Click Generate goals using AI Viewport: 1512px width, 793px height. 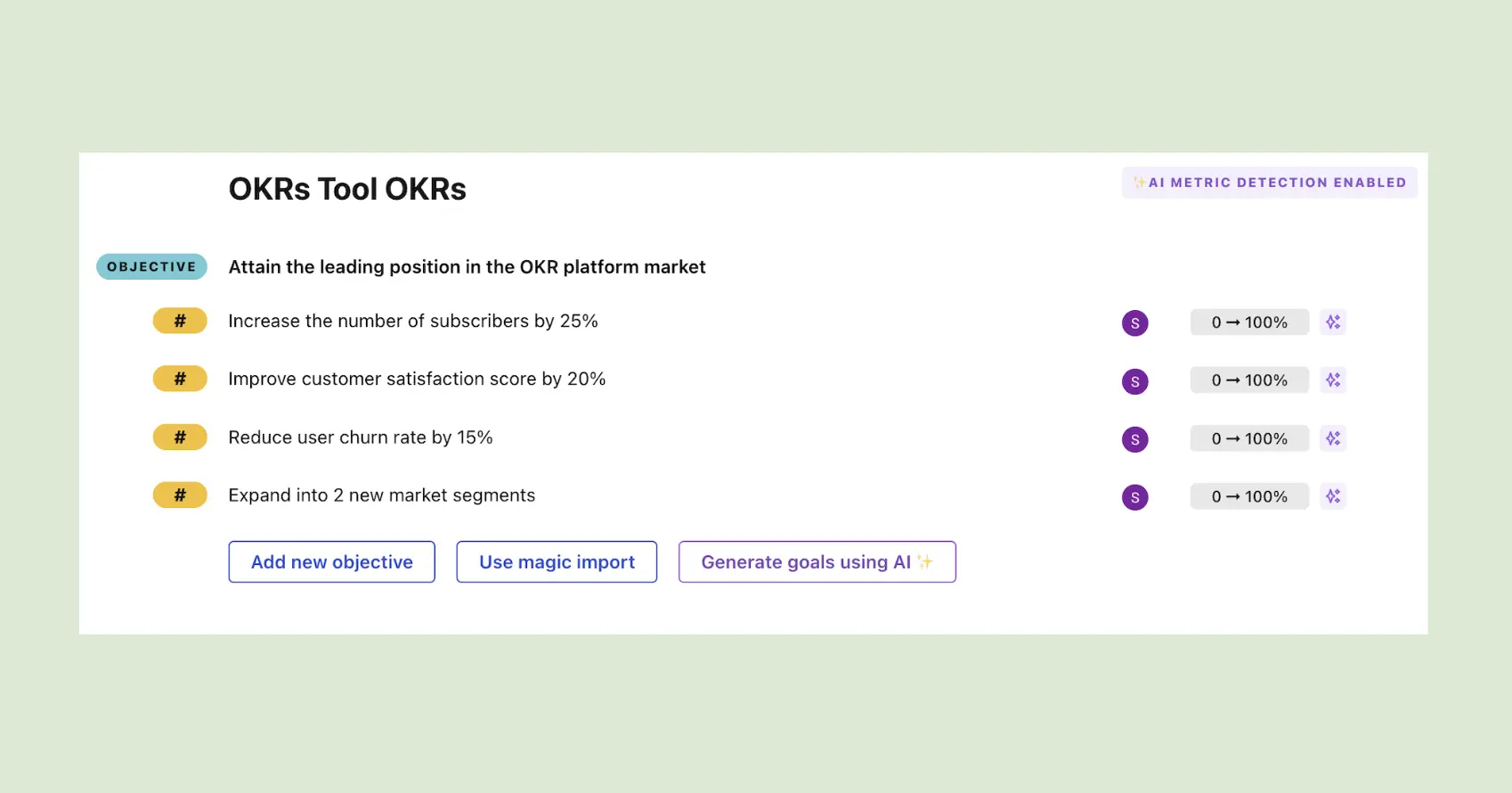pos(817,562)
